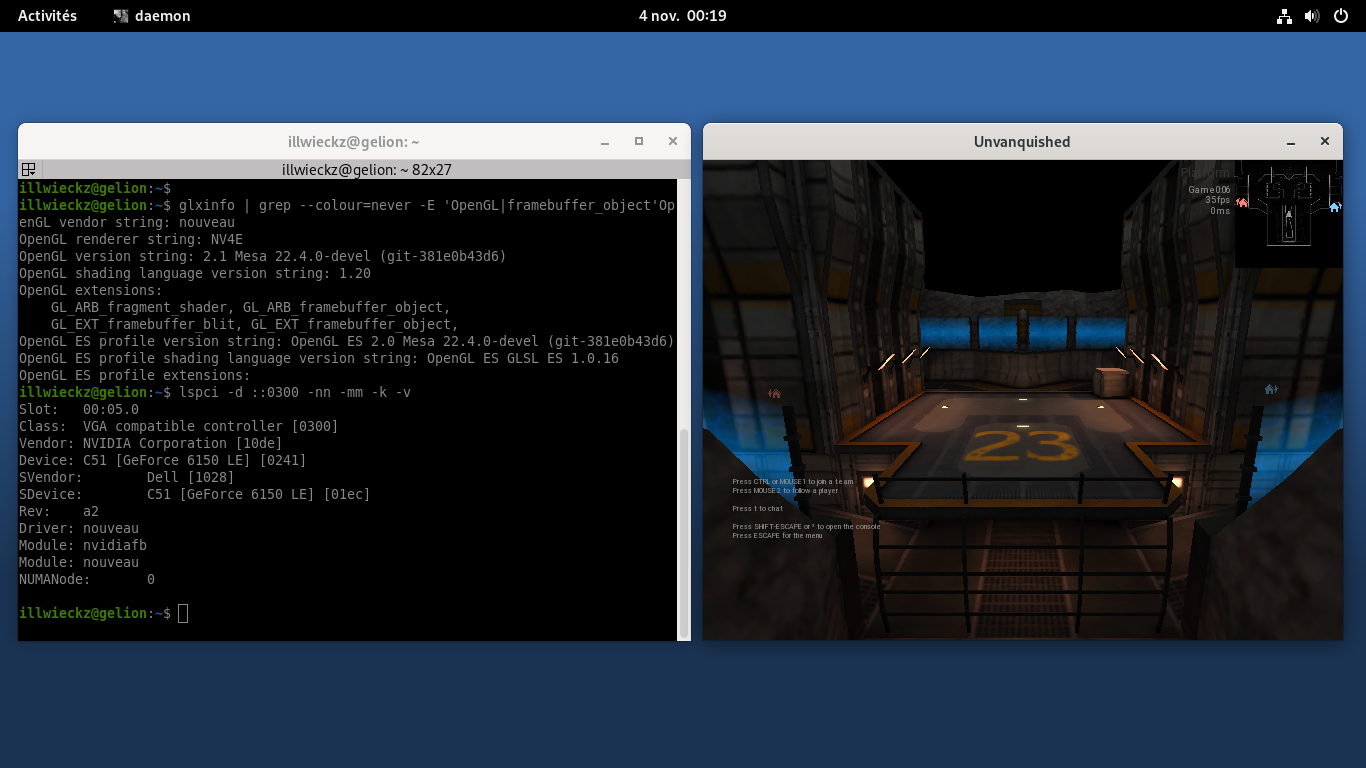Click the 'NUMANode: 0' line
Viewport: 1366px width, 768px height.
coord(87,579)
